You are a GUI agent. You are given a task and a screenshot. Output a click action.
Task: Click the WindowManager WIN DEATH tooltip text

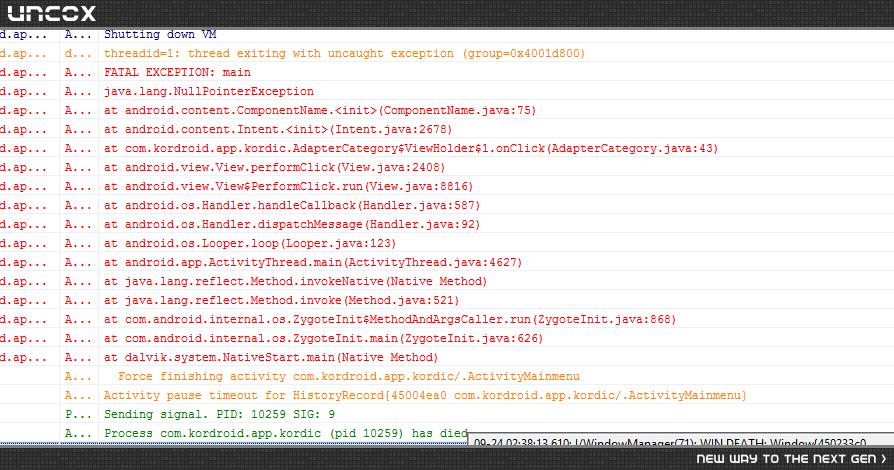click(670, 442)
